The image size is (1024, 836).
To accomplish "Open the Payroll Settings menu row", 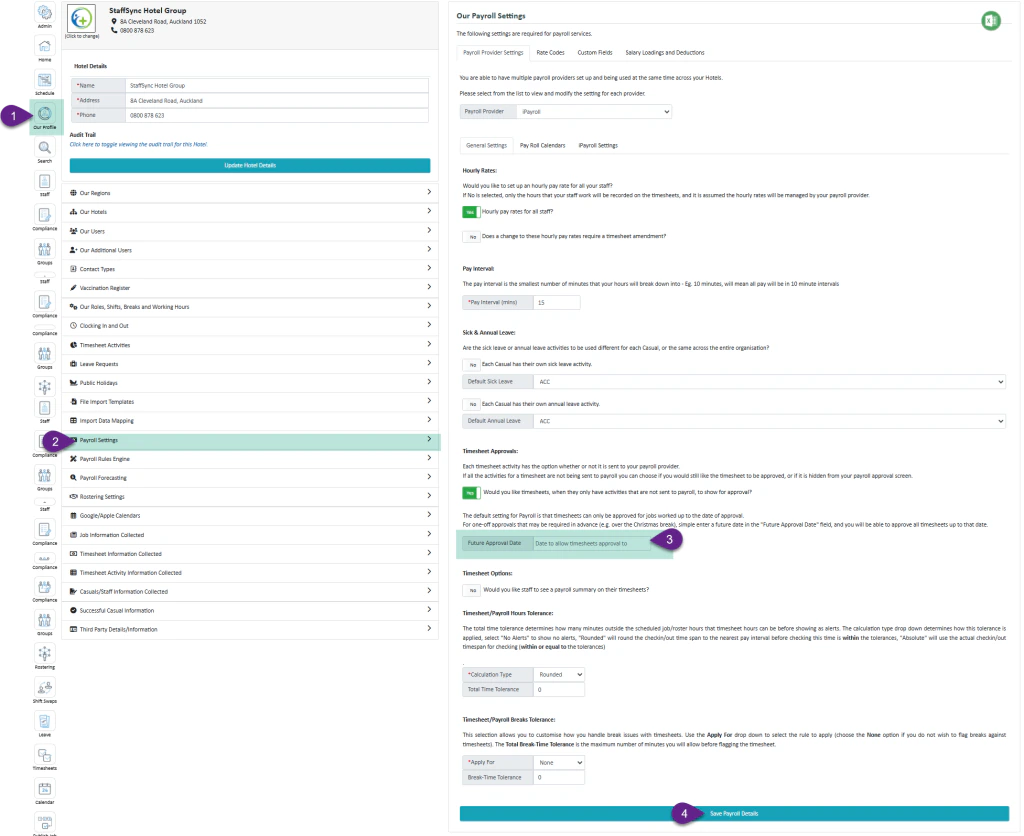I will click(251, 440).
